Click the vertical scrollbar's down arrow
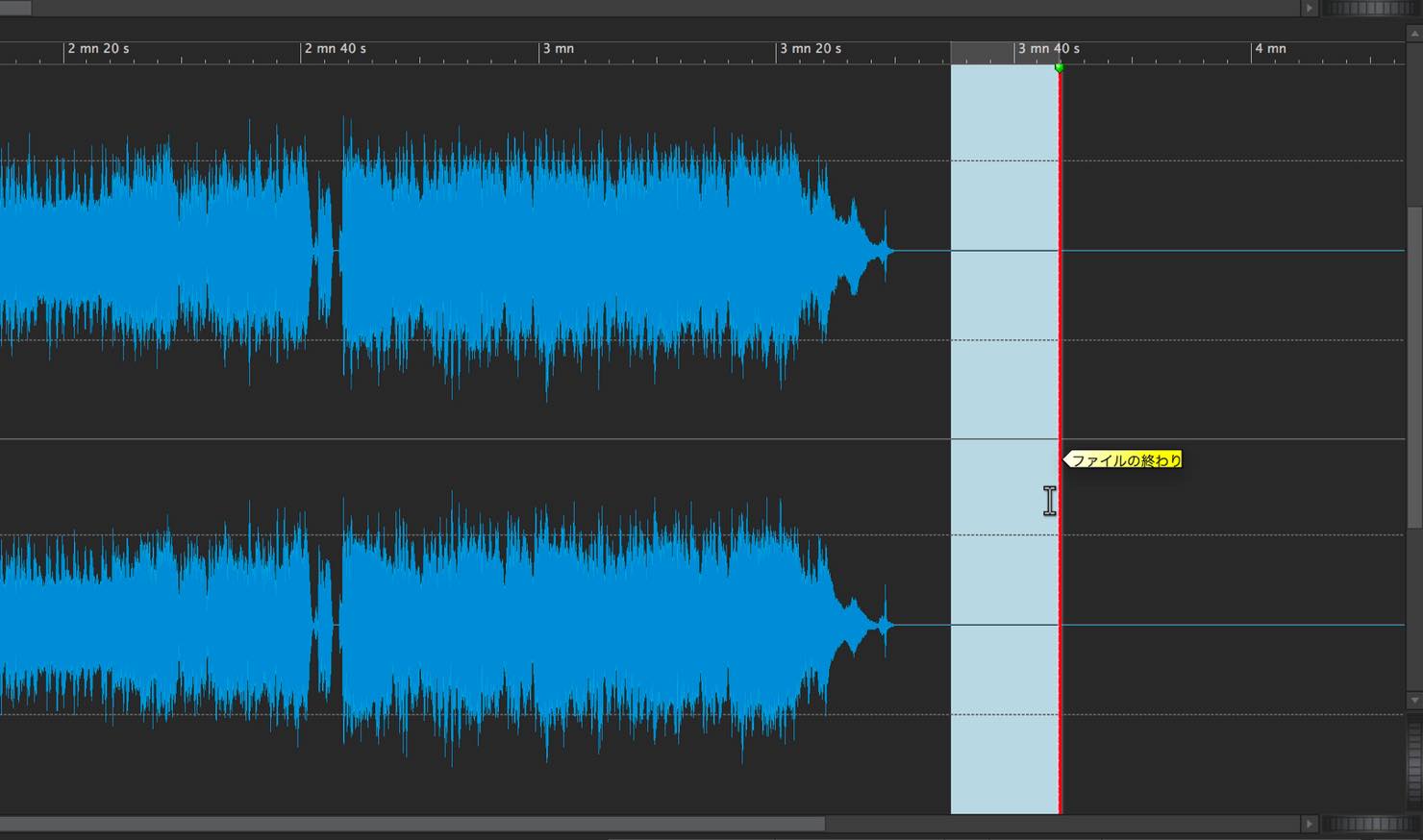1423x840 pixels. 1414,700
